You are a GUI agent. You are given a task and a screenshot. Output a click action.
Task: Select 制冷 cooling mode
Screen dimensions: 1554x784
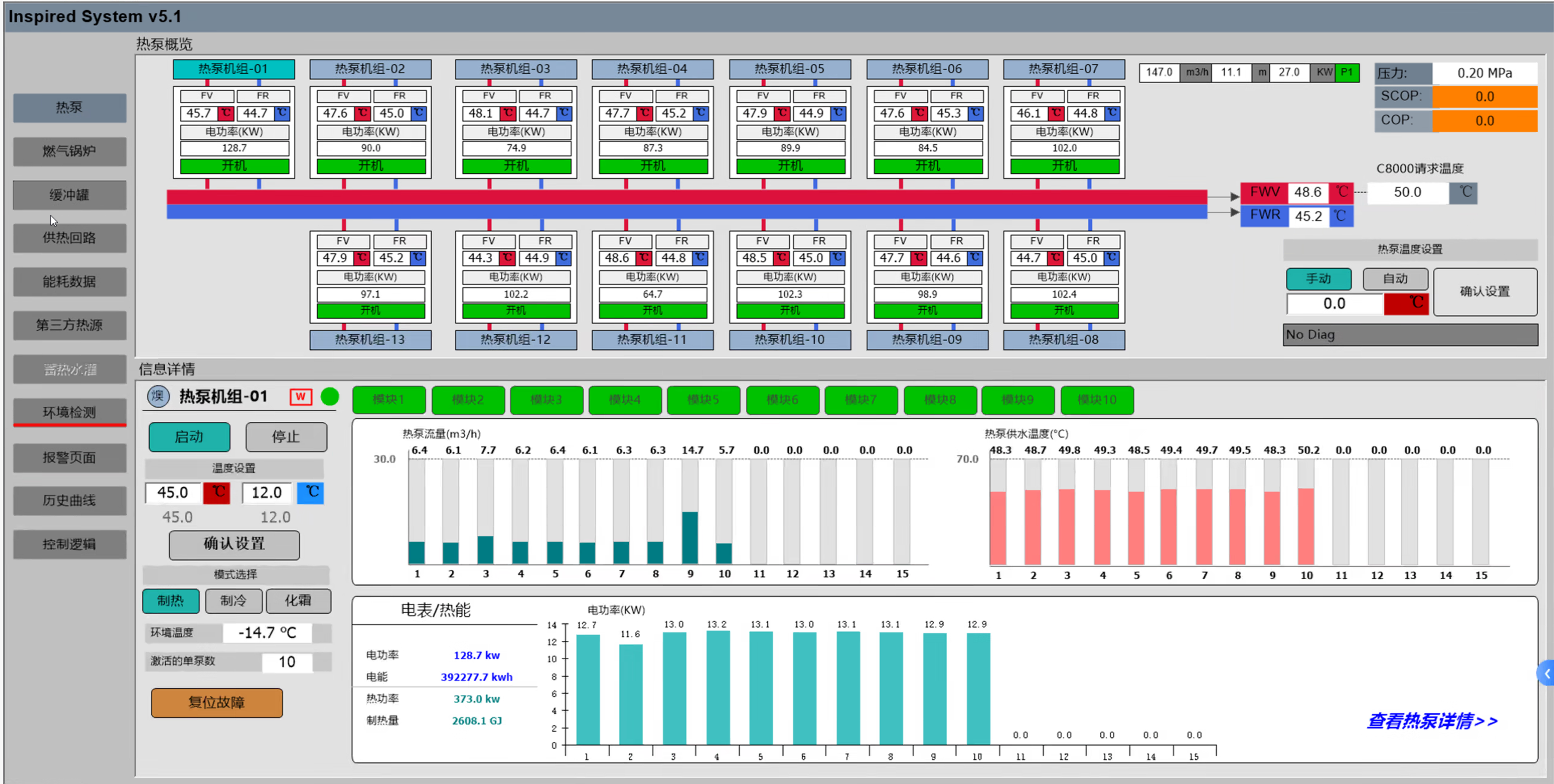pos(233,601)
